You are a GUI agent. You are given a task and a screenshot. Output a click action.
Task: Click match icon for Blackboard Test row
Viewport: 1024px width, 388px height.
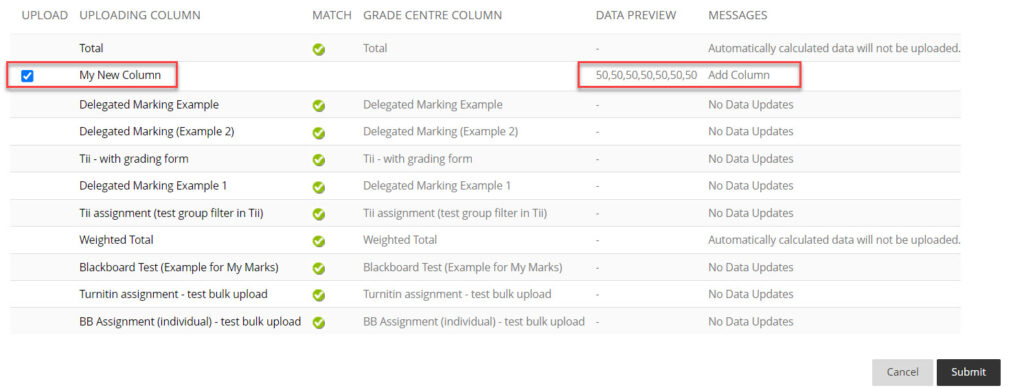click(319, 268)
